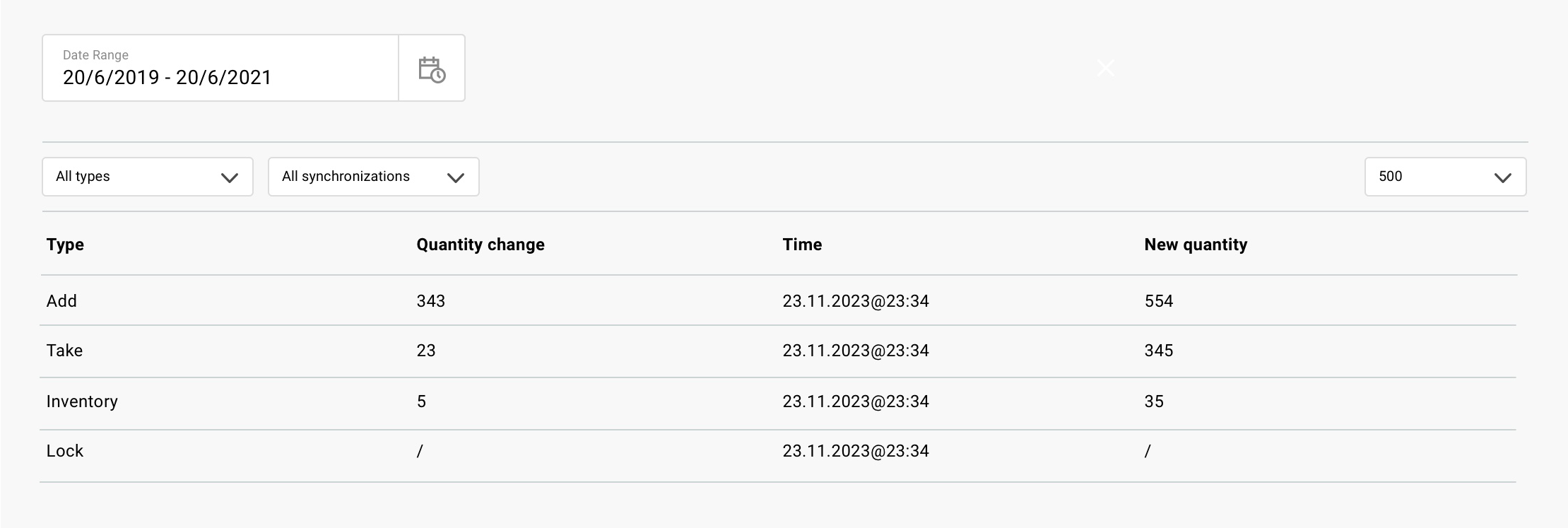Open the calendar date picker icon
The height and width of the screenshot is (528, 1568).
[x=432, y=69]
